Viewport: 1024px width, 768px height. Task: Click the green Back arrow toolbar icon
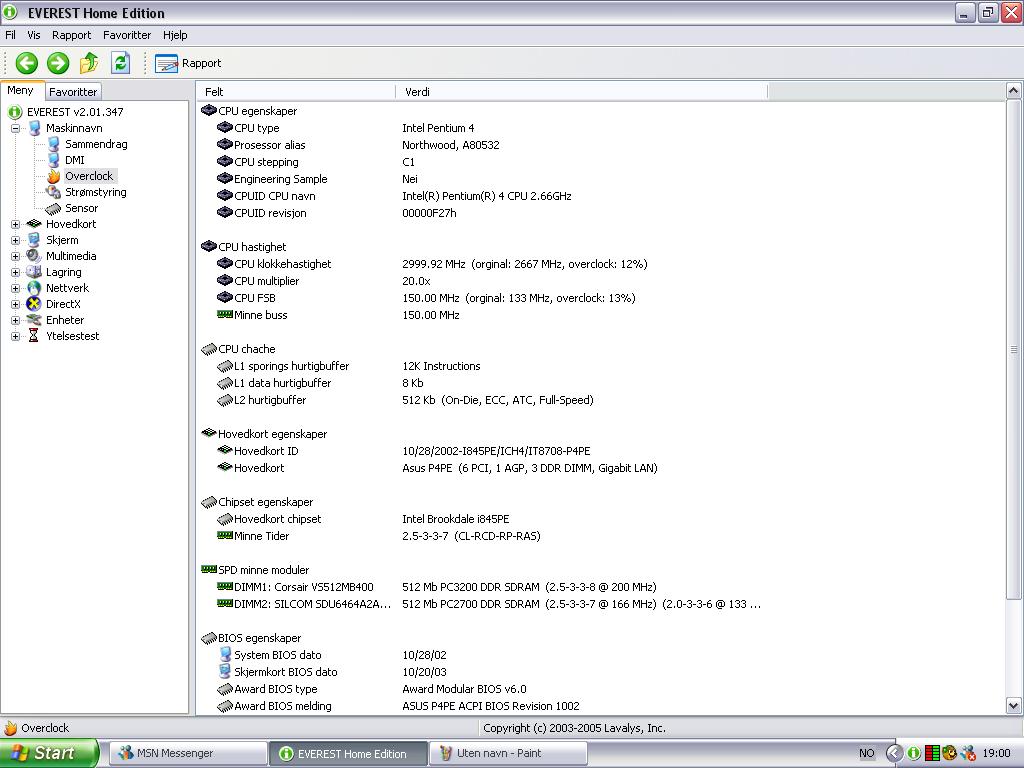point(27,63)
